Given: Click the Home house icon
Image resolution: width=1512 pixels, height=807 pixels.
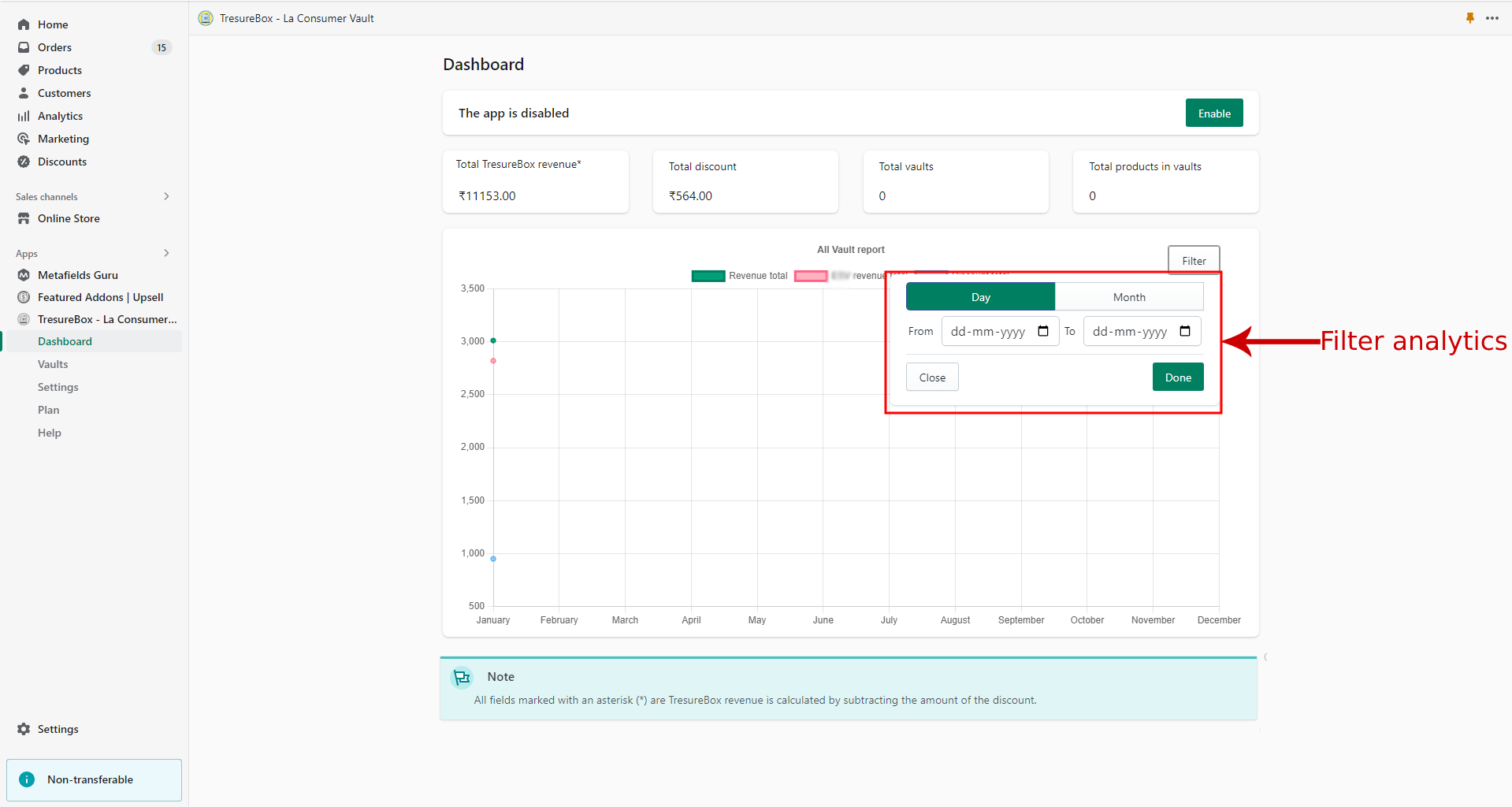Looking at the screenshot, I should tap(24, 24).
